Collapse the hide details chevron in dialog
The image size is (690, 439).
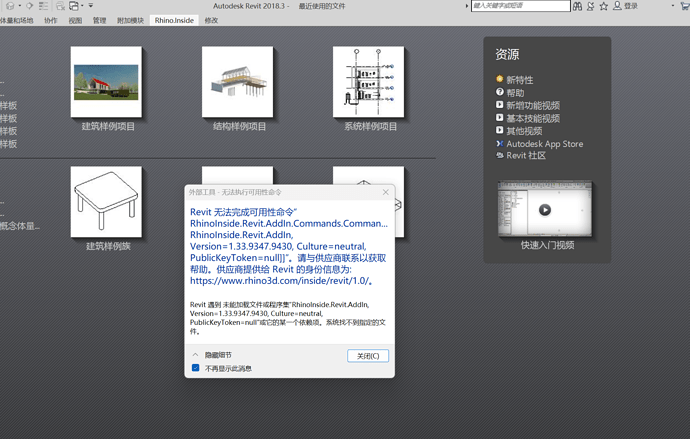[x=196, y=355]
